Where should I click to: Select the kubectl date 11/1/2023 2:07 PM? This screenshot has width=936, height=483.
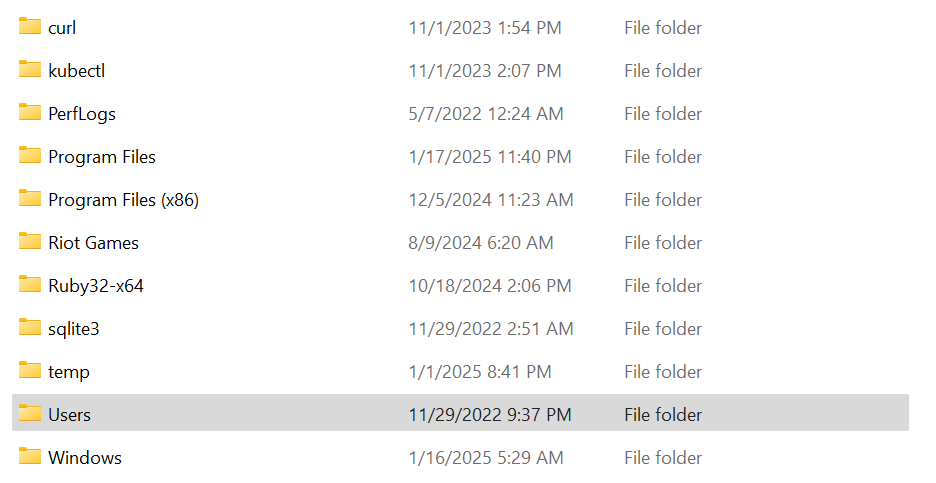[485, 71]
